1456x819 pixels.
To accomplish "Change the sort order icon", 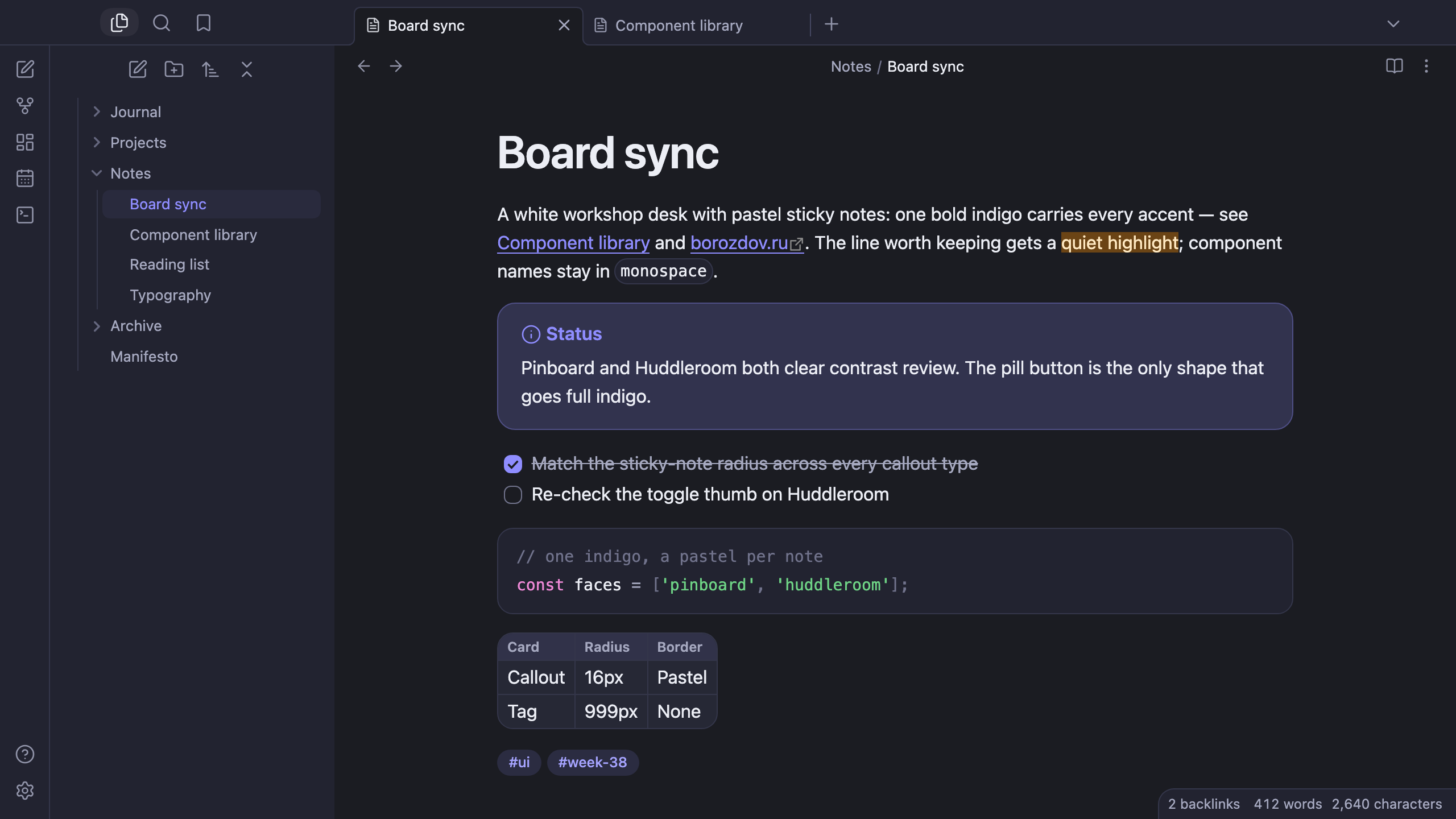I will (x=210, y=69).
